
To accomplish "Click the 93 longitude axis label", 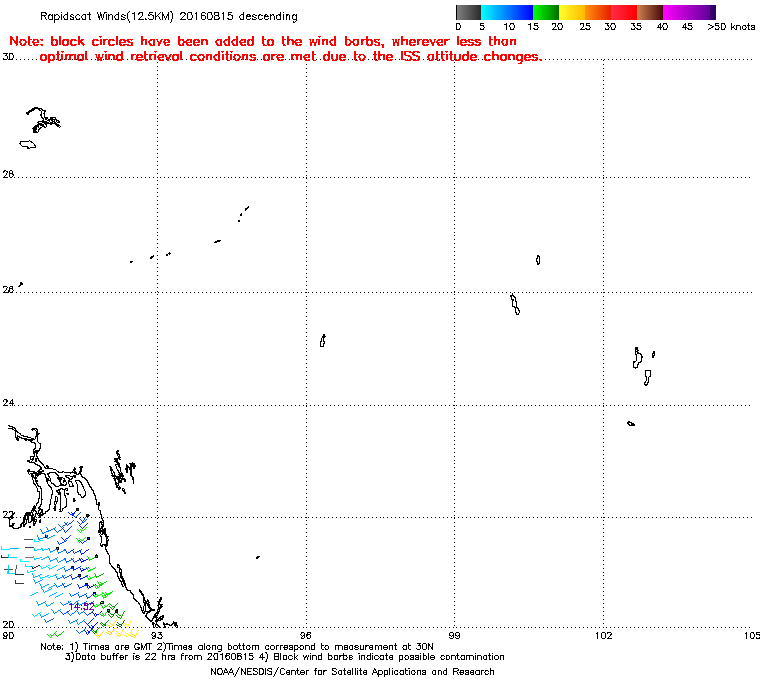I will coord(157,636).
